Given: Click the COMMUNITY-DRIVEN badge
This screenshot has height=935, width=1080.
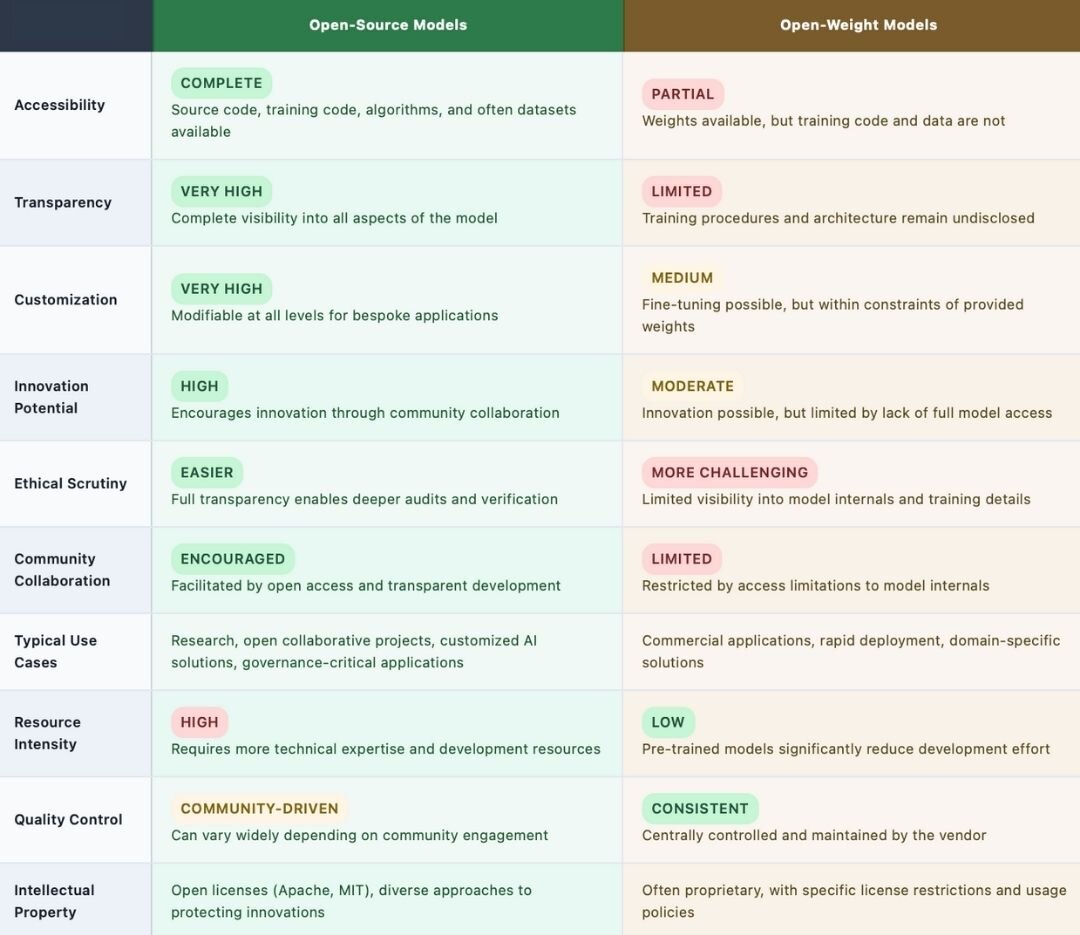Looking at the screenshot, I should point(259,808).
